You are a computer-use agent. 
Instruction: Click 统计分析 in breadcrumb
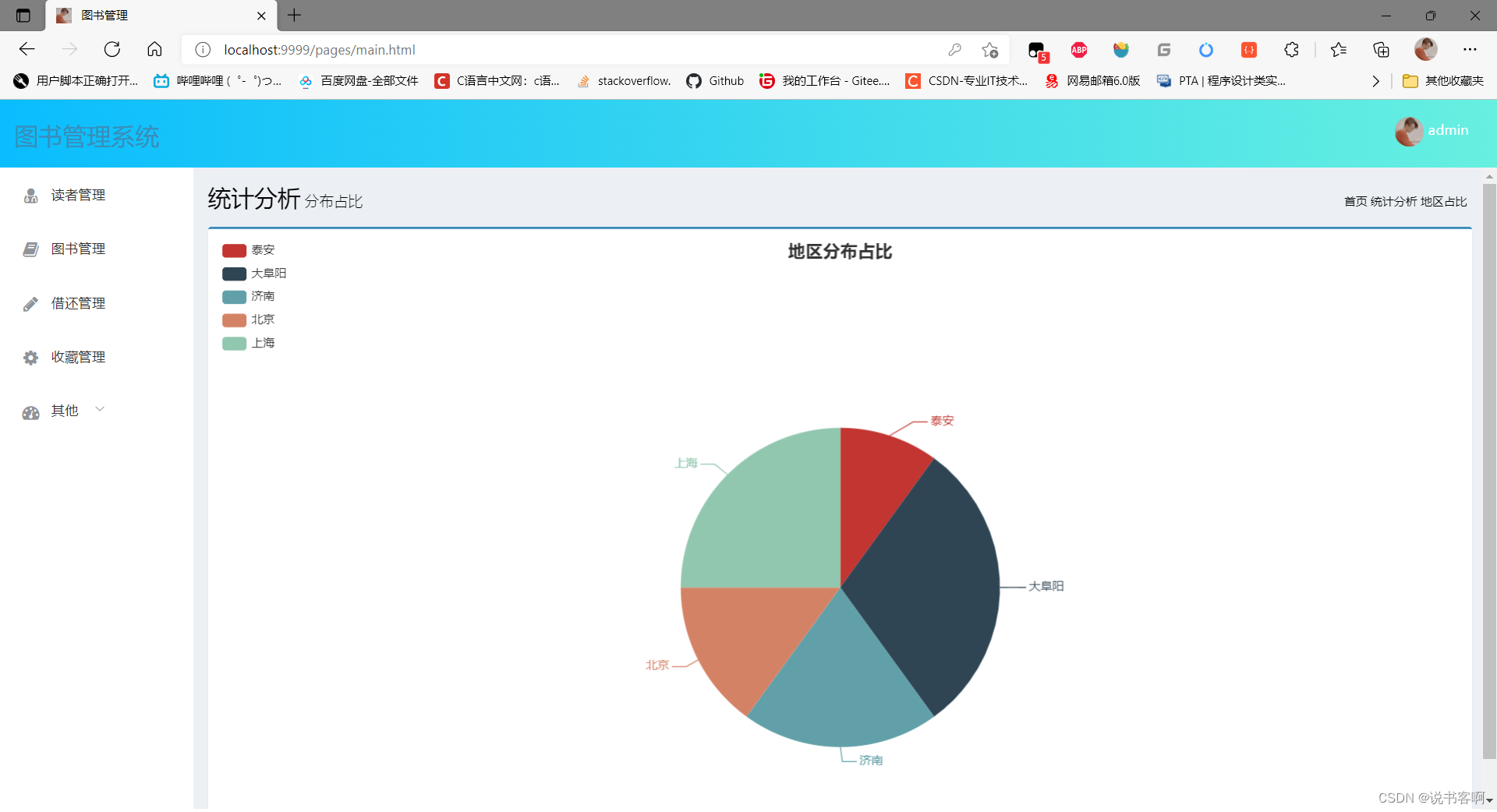(x=1393, y=202)
